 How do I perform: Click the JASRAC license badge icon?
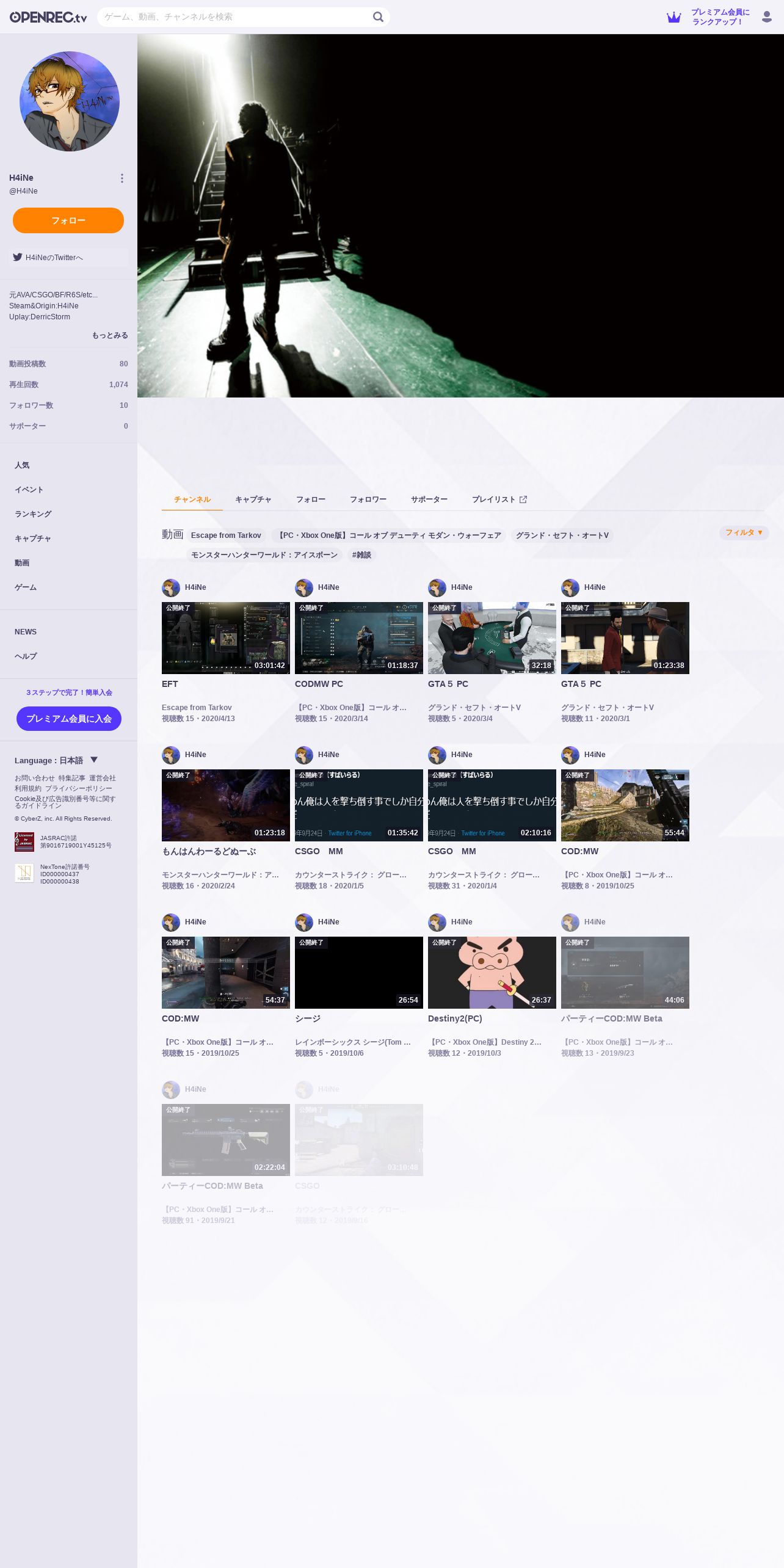pos(24,841)
